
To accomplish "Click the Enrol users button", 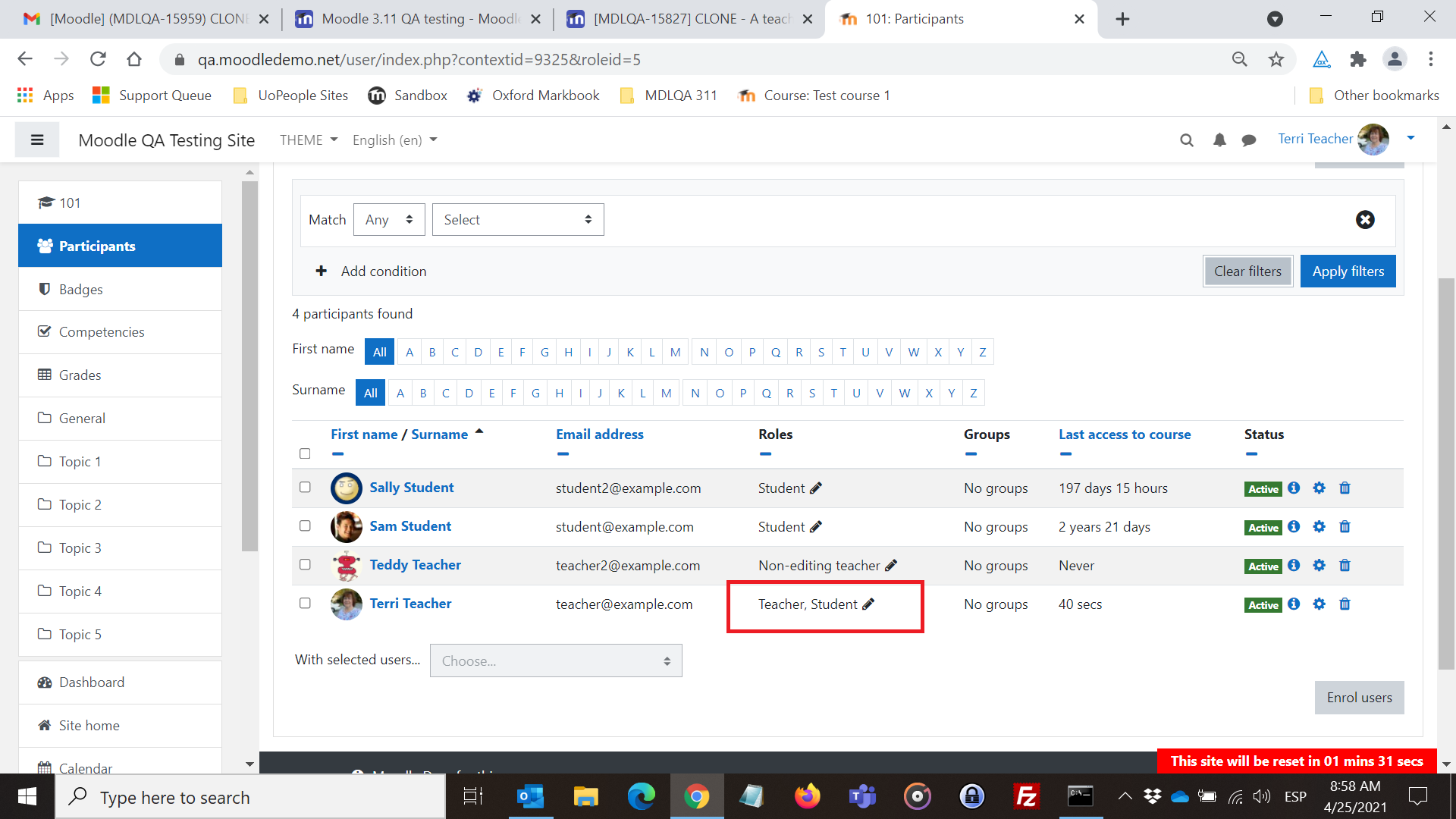I will coord(1359,698).
